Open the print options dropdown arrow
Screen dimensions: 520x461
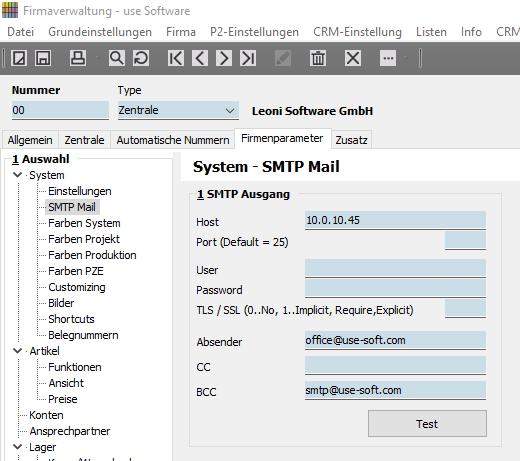[x=98, y=58]
